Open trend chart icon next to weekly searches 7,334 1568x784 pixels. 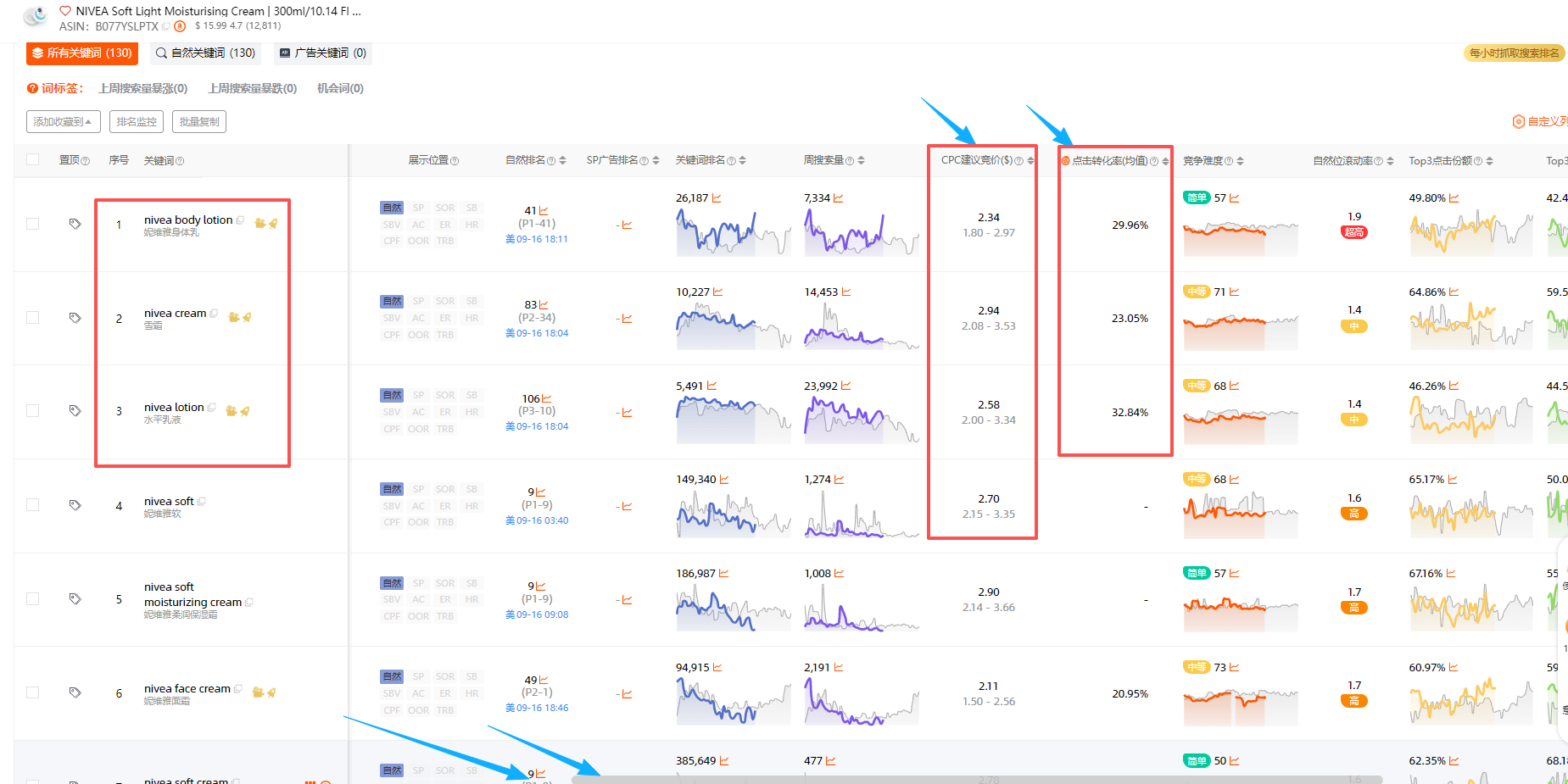pos(839,198)
